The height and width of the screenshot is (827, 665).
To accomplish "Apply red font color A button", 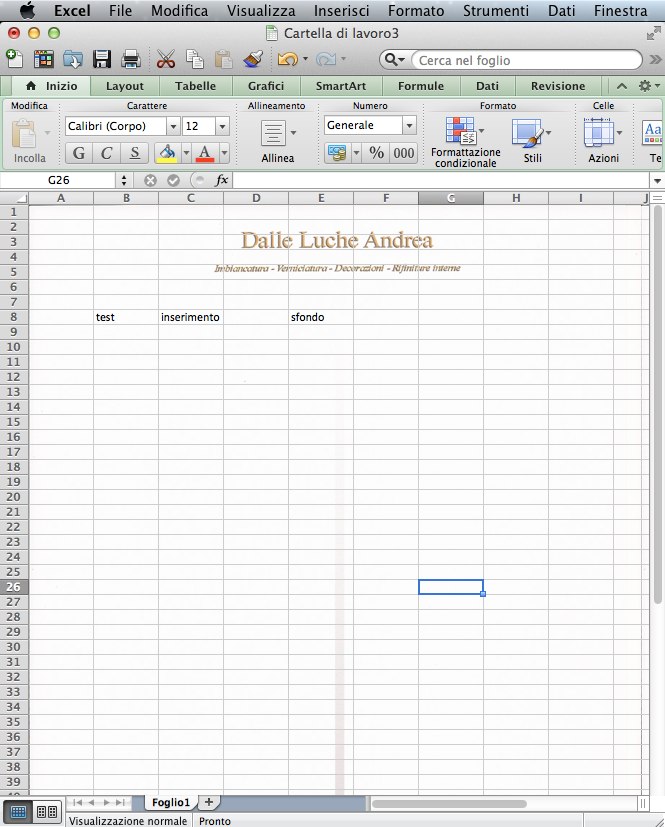I will click(x=205, y=153).
